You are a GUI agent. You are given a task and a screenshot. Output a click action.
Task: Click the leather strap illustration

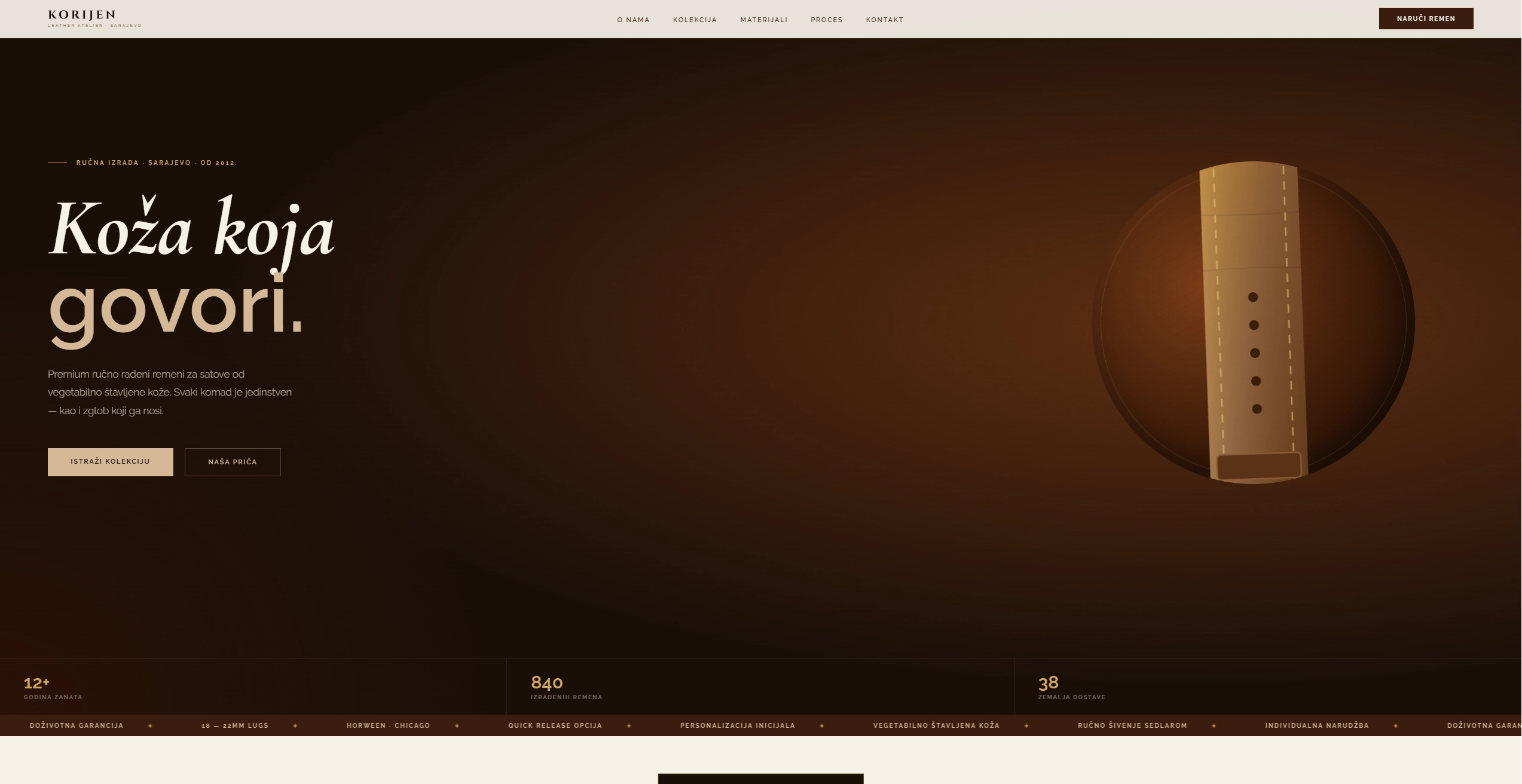(1254, 323)
